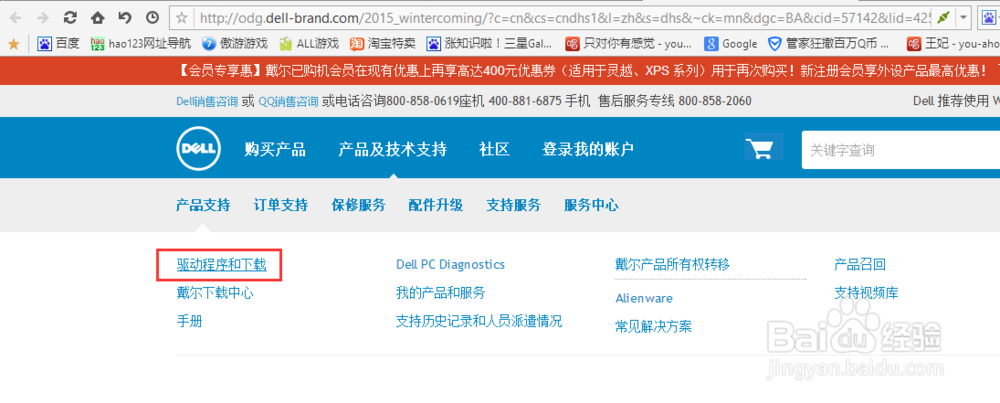Go forward with the browser forward arrow
Image resolution: width=1000 pixels, height=403 pixels.
42,17
